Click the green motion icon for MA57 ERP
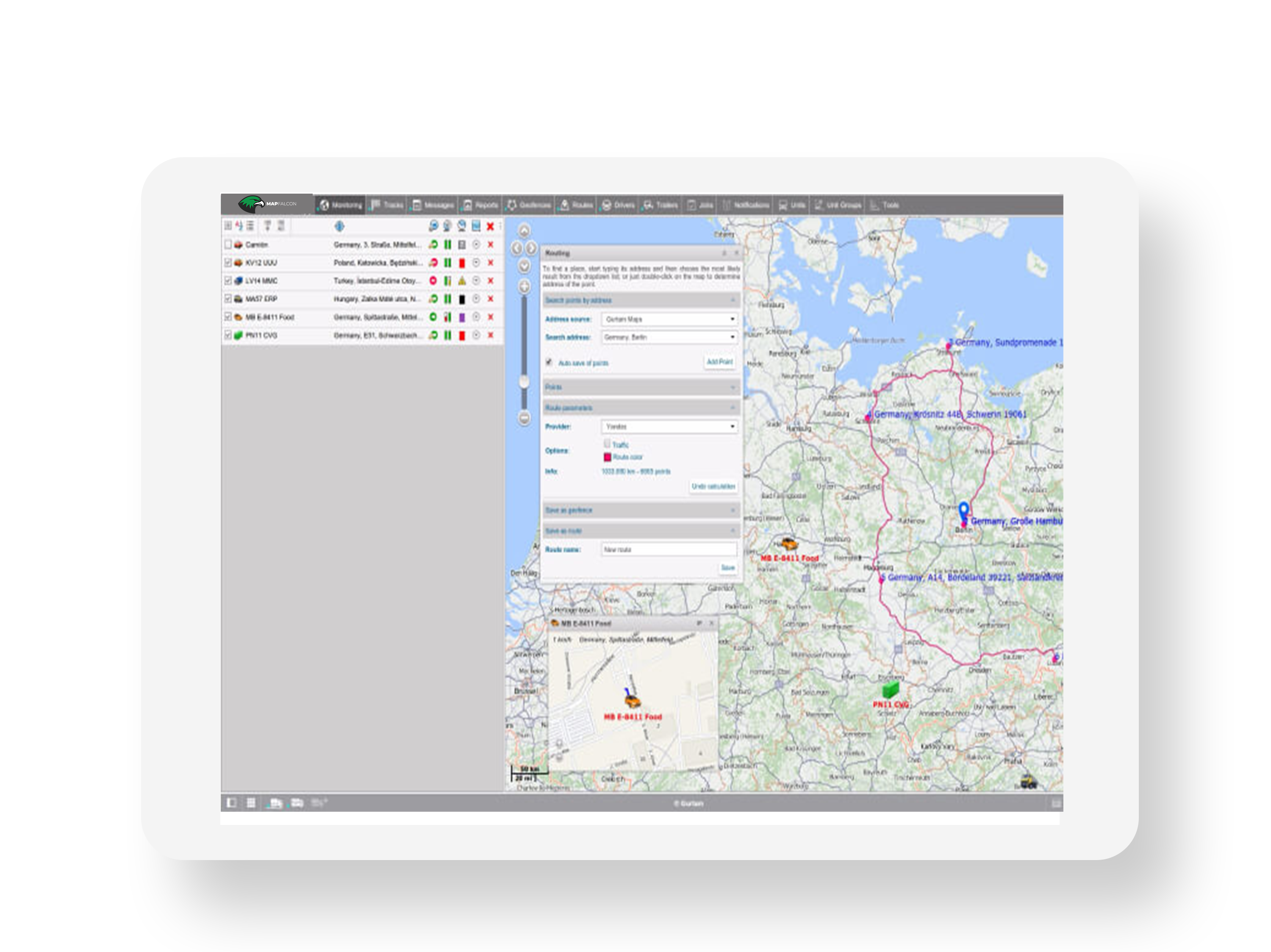Screen dimensions: 1271x952 tap(433, 299)
